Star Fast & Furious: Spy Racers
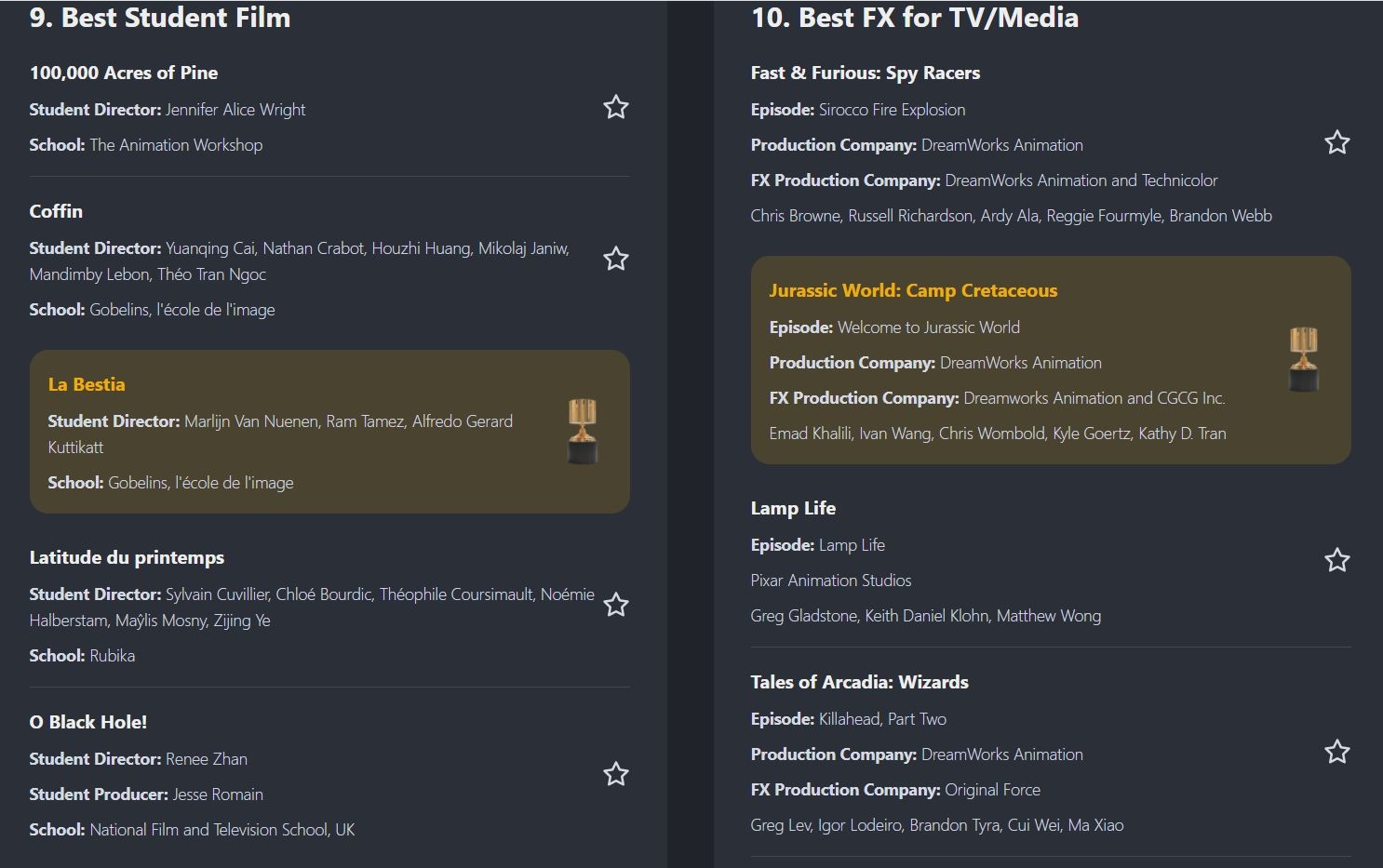This screenshot has height=868, width=1383. (1336, 143)
